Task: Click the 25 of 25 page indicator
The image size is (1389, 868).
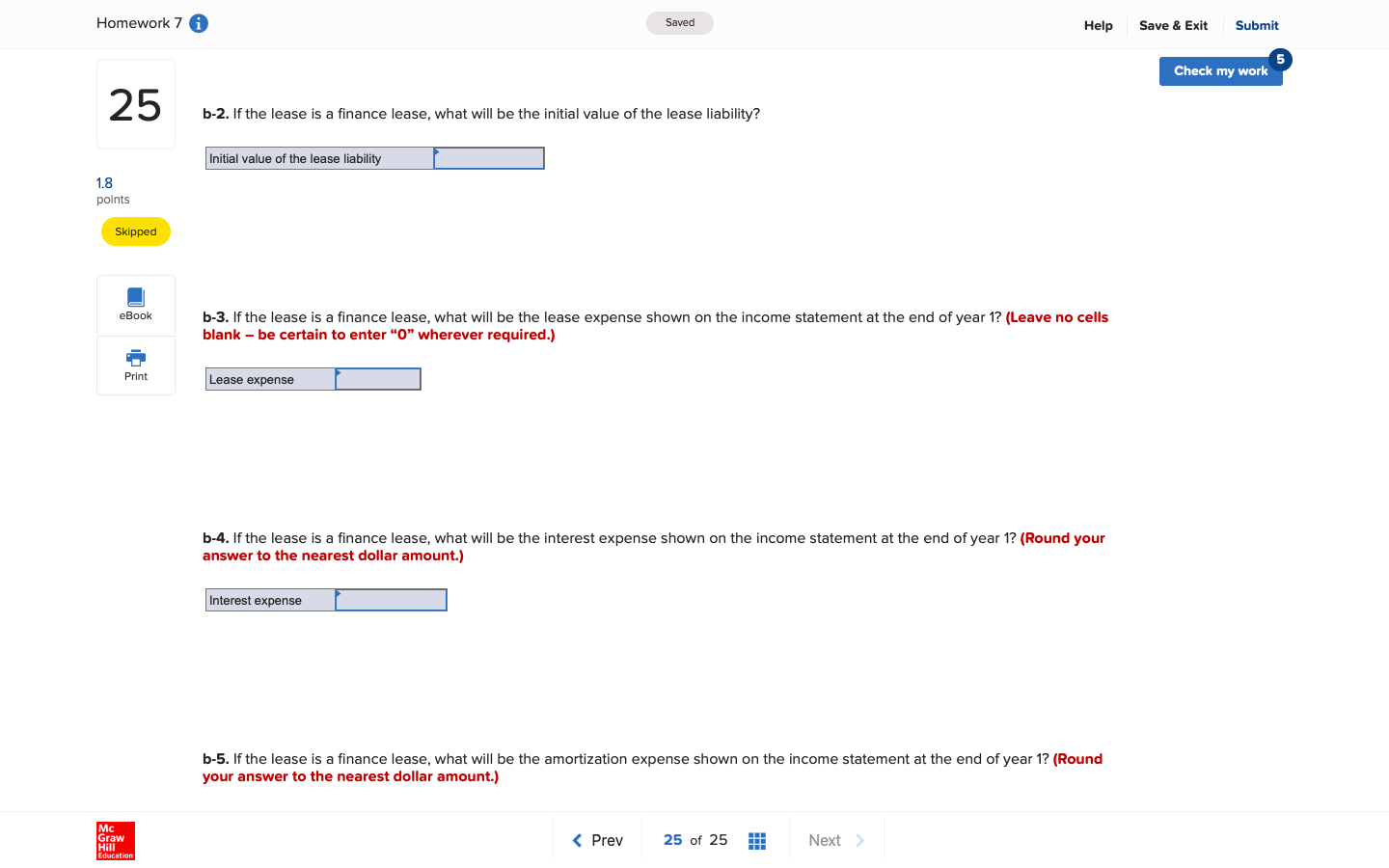Action: (x=694, y=840)
